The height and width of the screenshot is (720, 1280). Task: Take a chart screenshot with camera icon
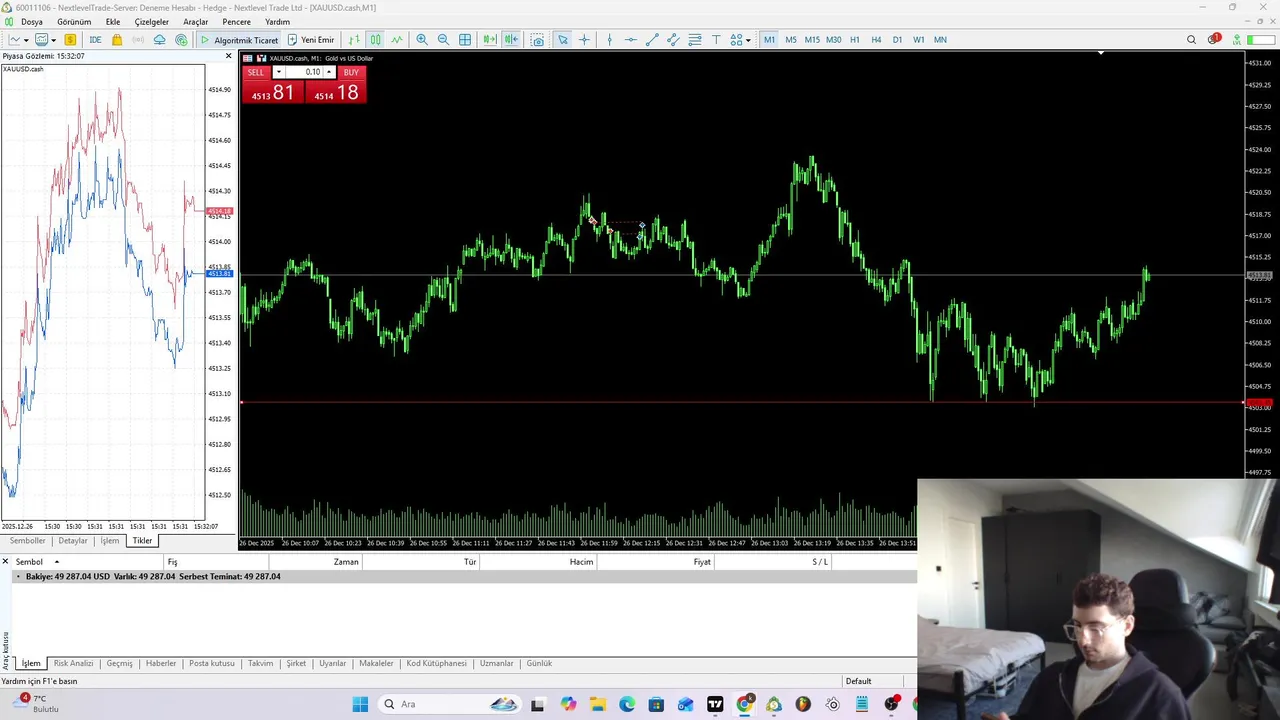coord(537,40)
